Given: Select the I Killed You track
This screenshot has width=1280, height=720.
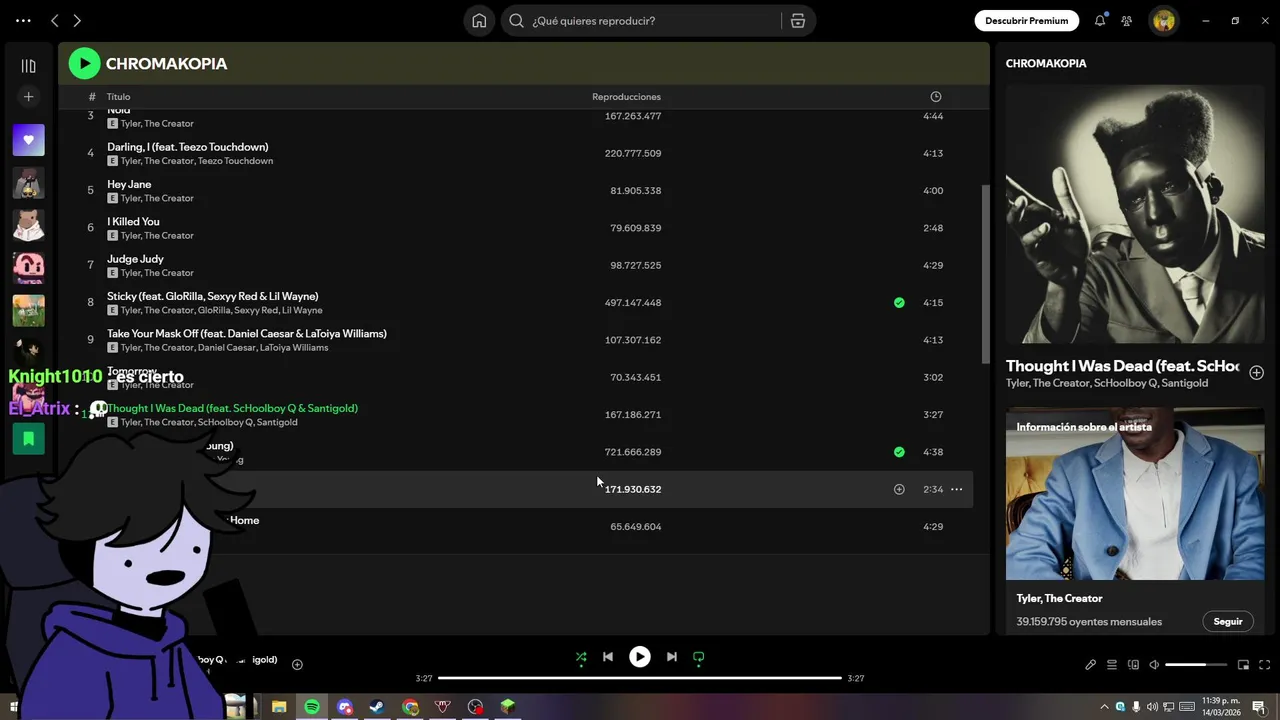Looking at the screenshot, I should (x=133, y=222).
